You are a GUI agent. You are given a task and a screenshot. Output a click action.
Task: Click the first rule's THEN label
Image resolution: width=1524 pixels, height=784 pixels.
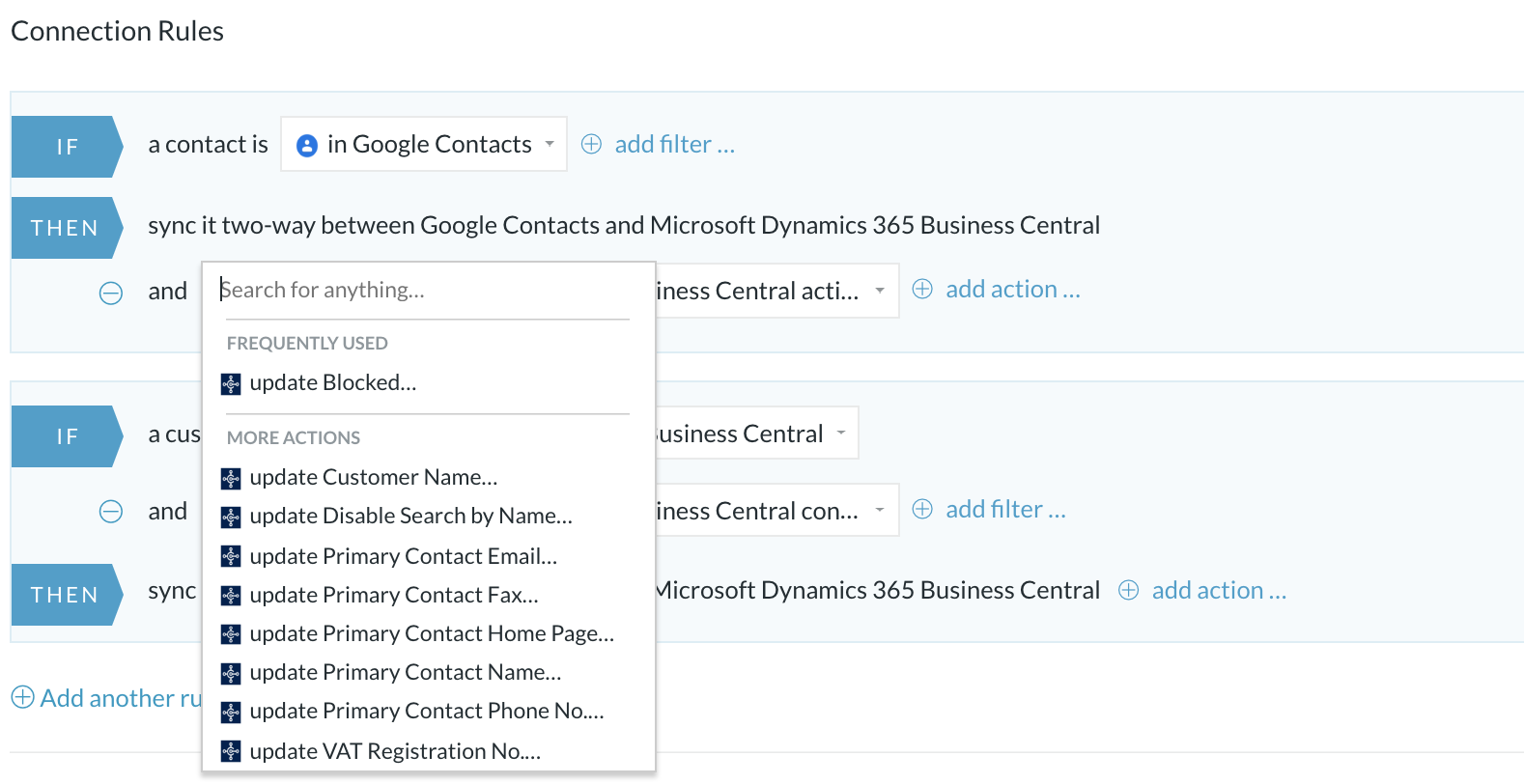pyautogui.click(x=67, y=228)
